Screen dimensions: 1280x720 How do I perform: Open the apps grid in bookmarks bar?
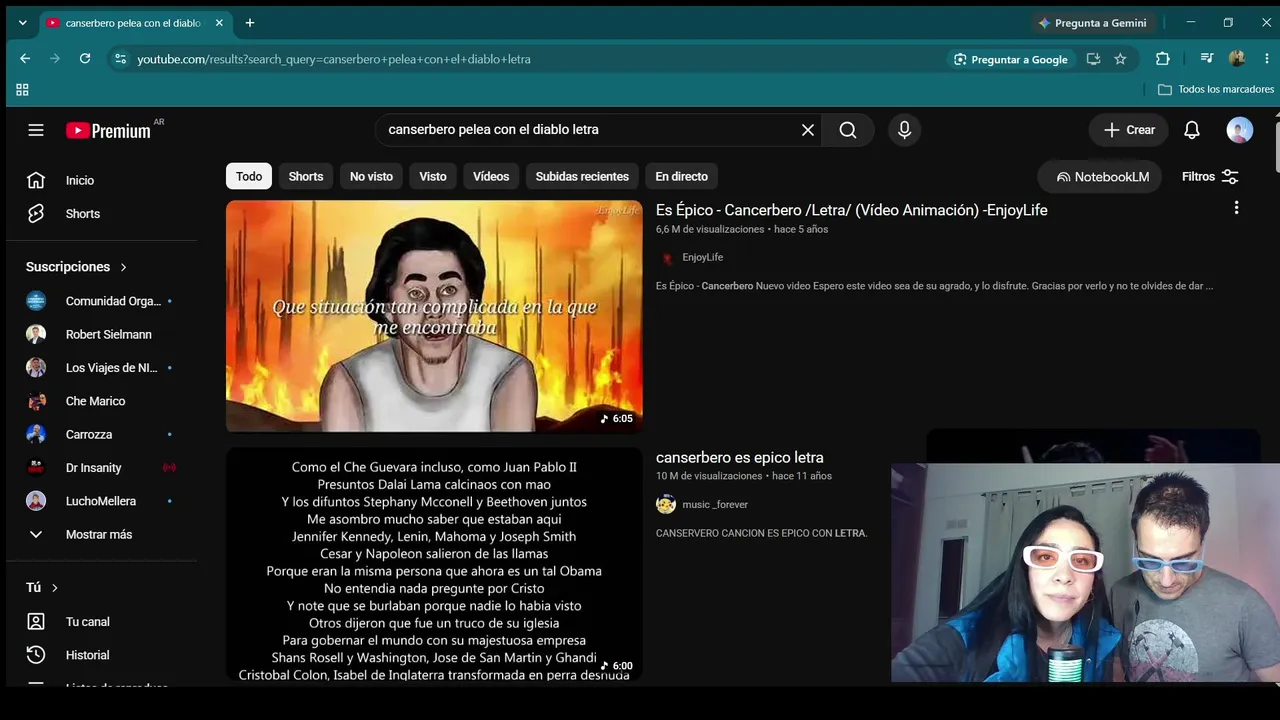coord(22,90)
